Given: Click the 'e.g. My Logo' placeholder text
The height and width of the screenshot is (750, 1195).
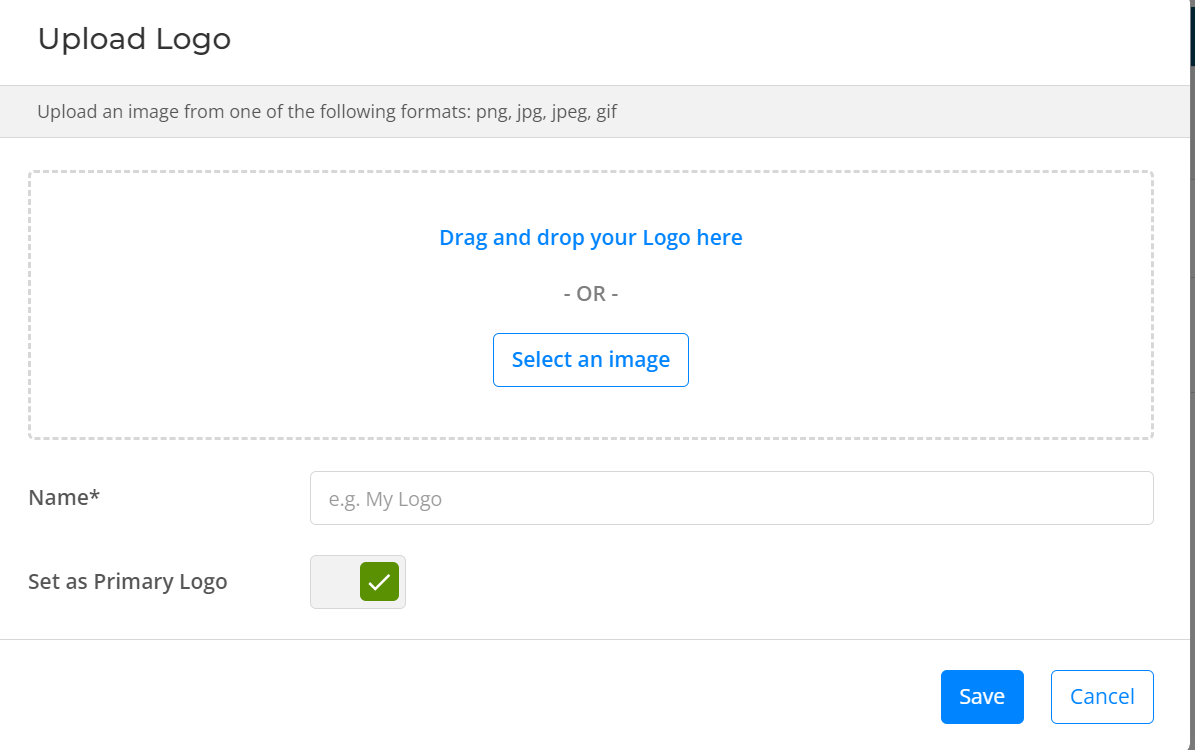Looking at the screenshot, I should [x=385, y=499].
